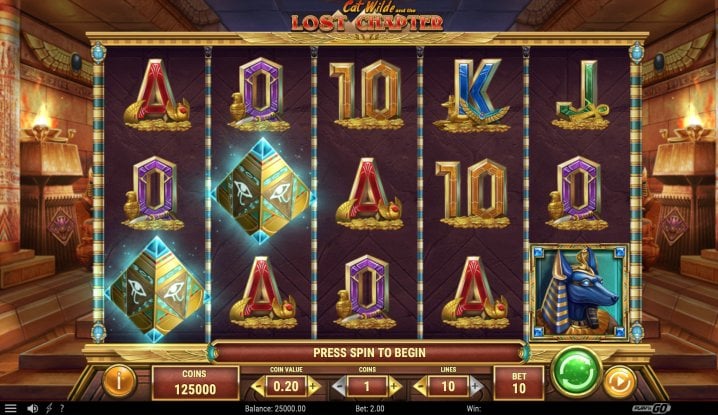Click the green J symbol on reel five

click(x=580, y=95)
